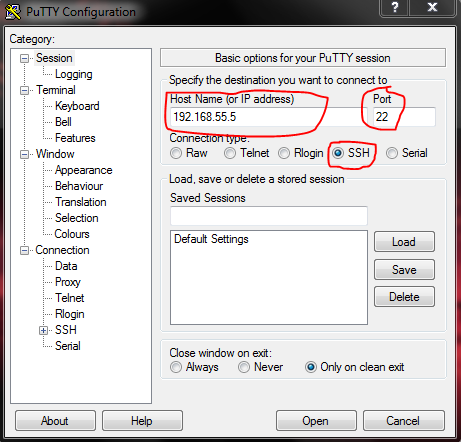Open the Features settings category
The height and width of the screenshot is (442, 461).
pos(75,138)
